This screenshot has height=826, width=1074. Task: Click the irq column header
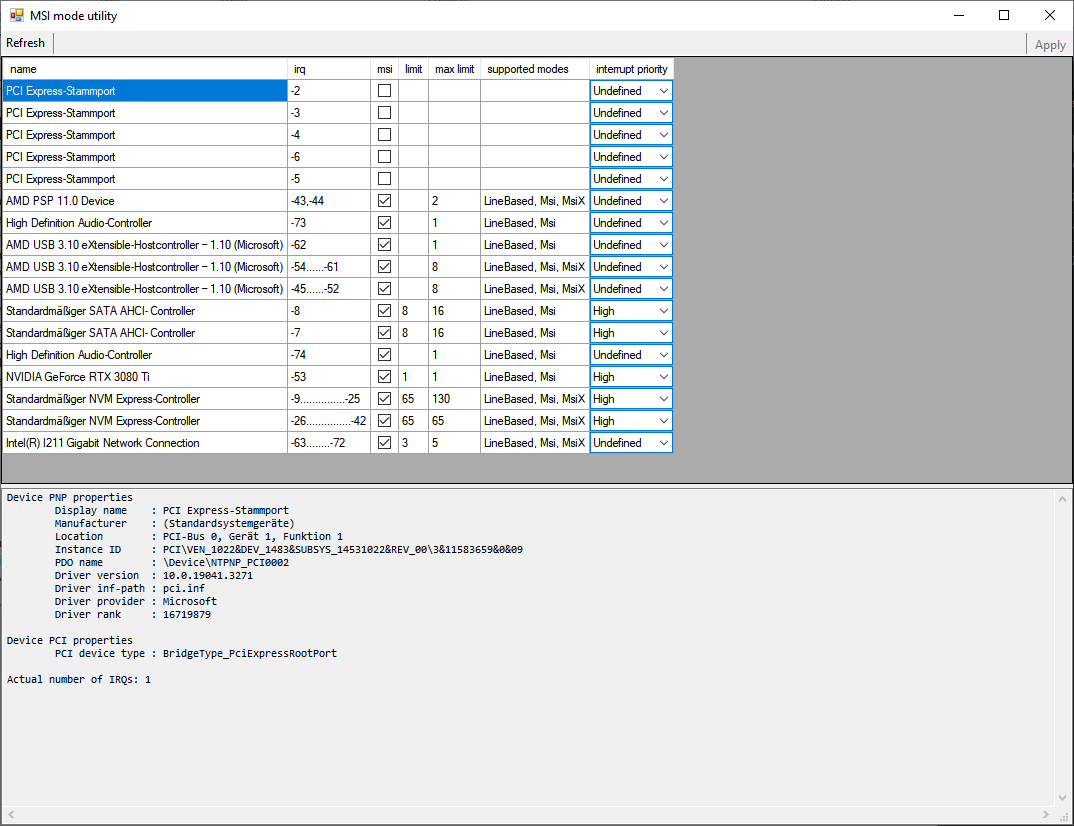click(x=329, y=69)
